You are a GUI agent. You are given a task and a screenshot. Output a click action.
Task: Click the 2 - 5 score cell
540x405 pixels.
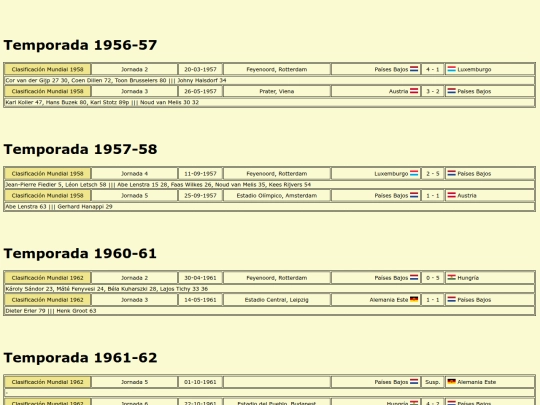(433, 174)
